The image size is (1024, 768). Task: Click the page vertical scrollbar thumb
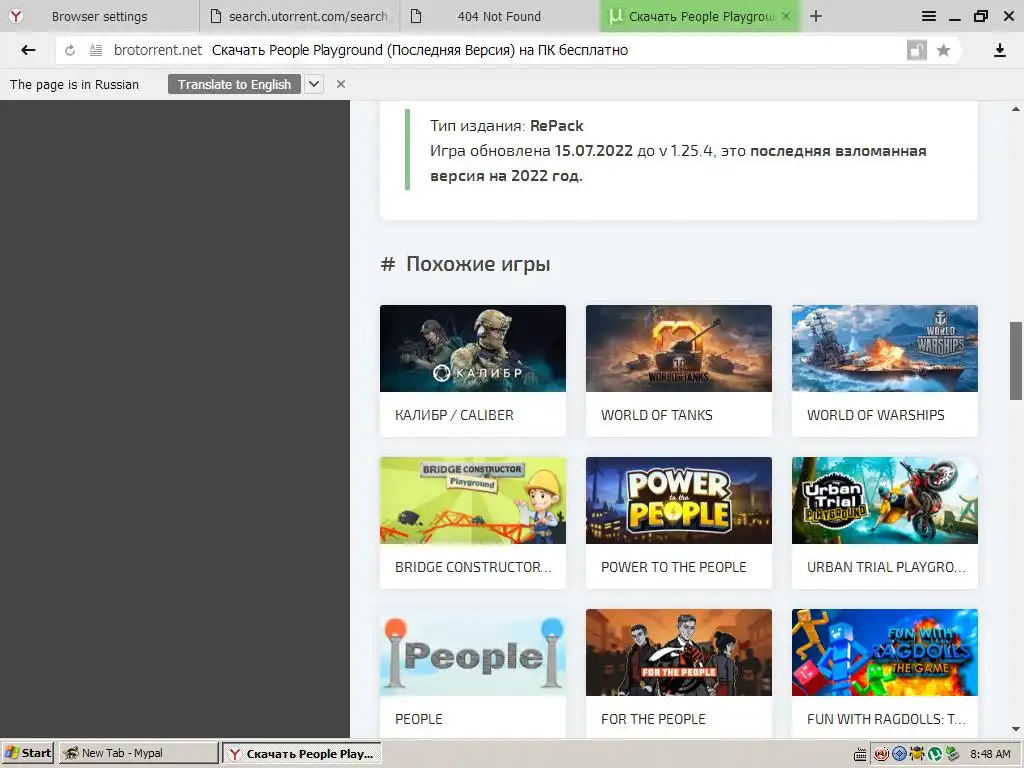point(1016,360)
